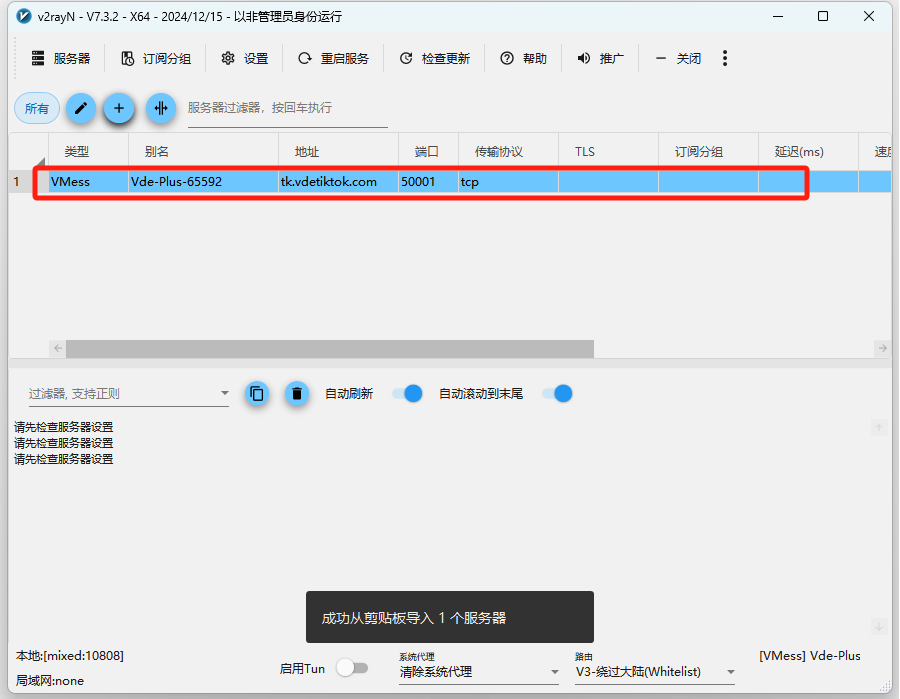Click the 帮助 help button
900x699 pixels.
tap(524, 59)
